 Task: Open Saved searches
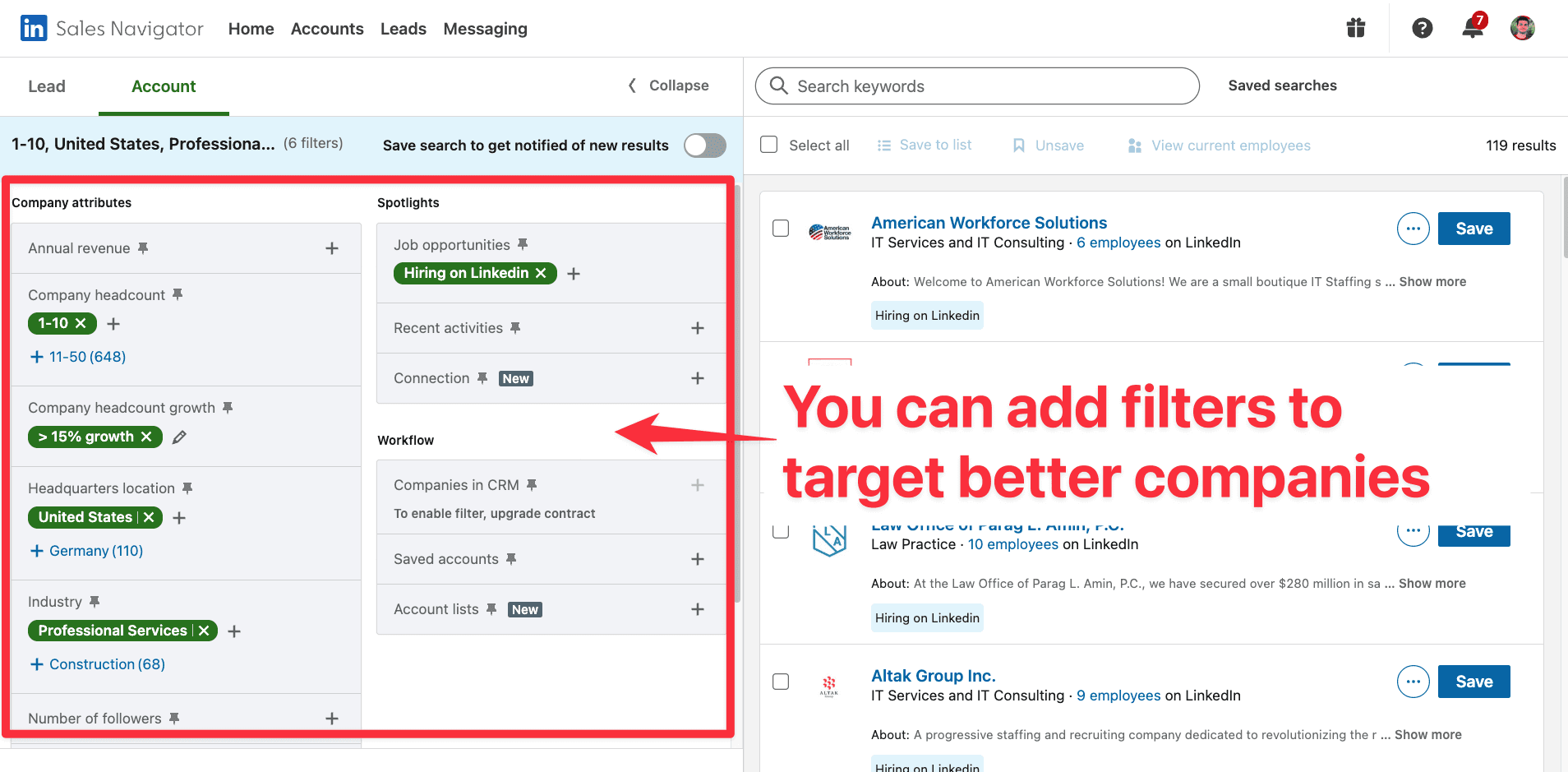point(1283,86)
